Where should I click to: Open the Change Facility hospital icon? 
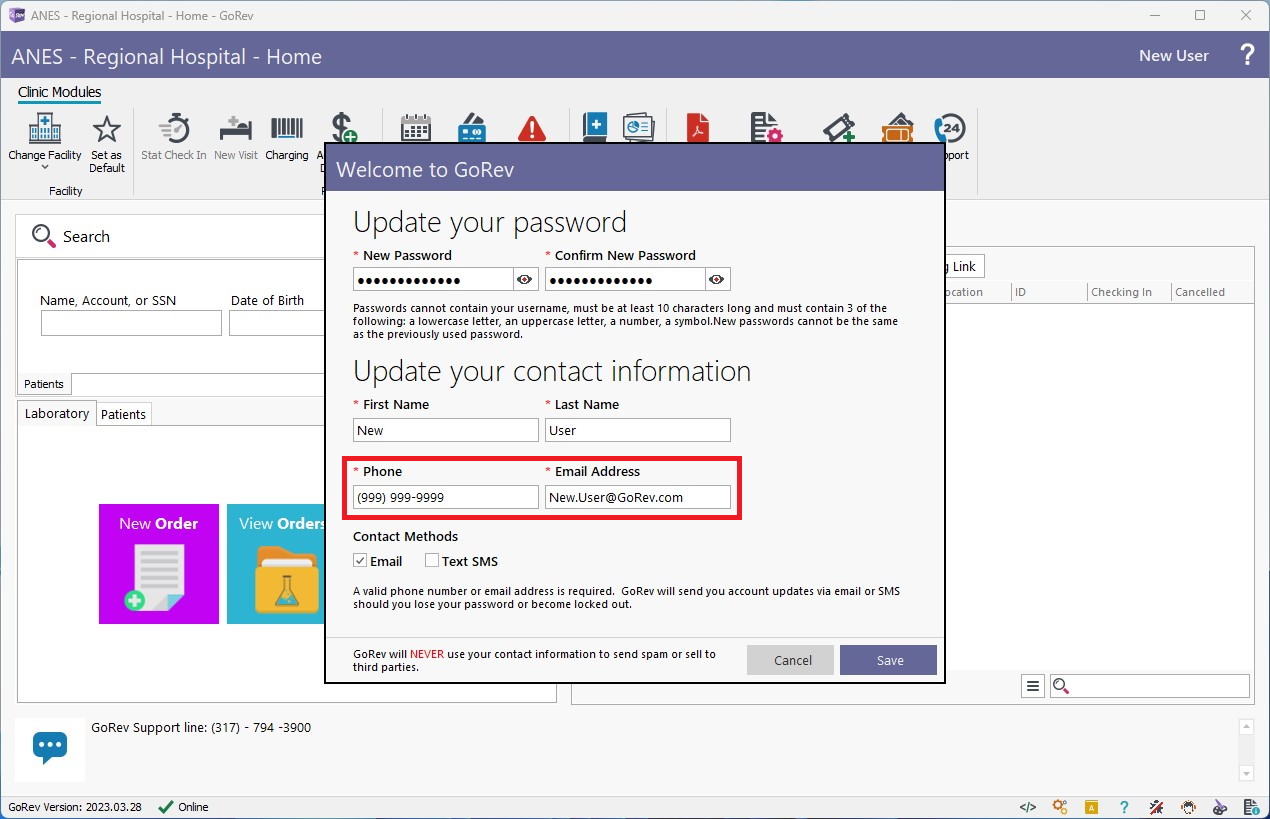[45, 129]
